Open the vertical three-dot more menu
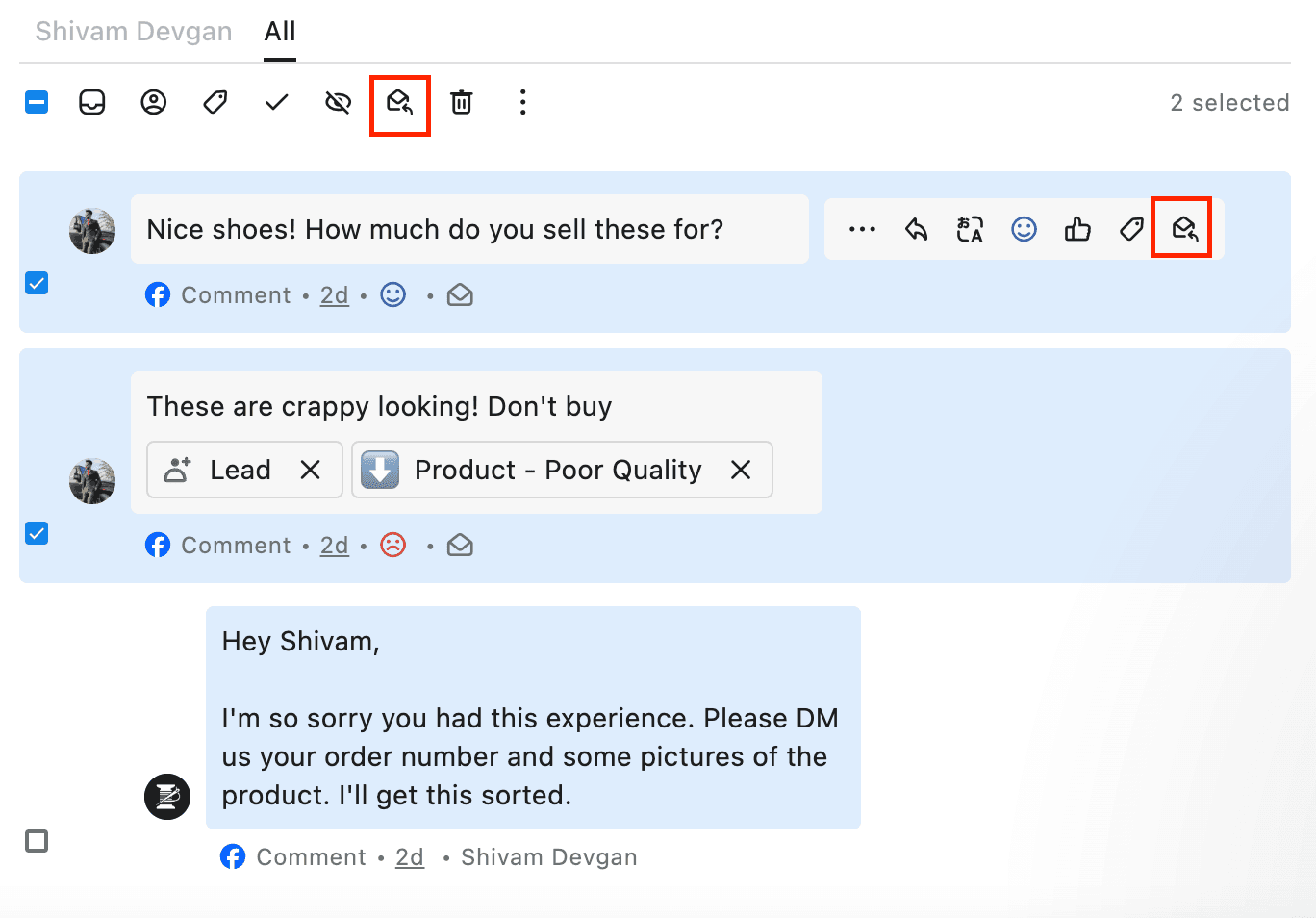Screen dimensions: 1316x918 pyautogui.click(x=522, y=102)
